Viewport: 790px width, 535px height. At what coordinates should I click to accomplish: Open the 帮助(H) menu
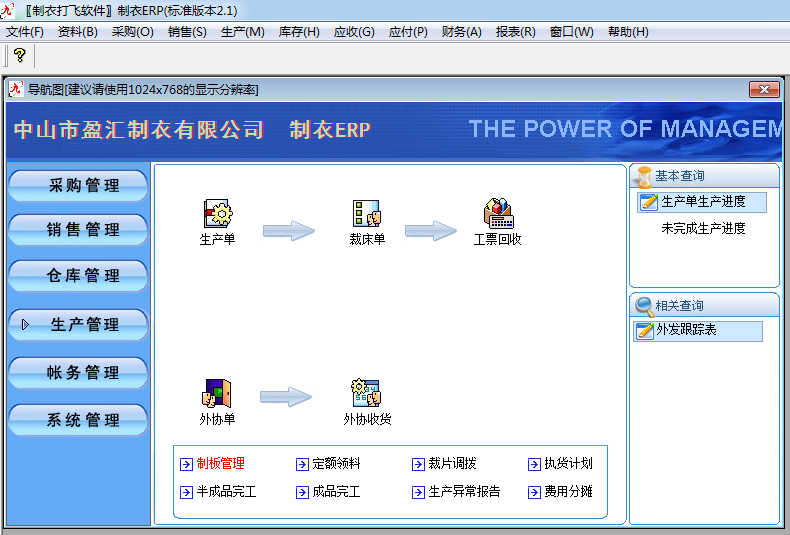pos(628,32)
